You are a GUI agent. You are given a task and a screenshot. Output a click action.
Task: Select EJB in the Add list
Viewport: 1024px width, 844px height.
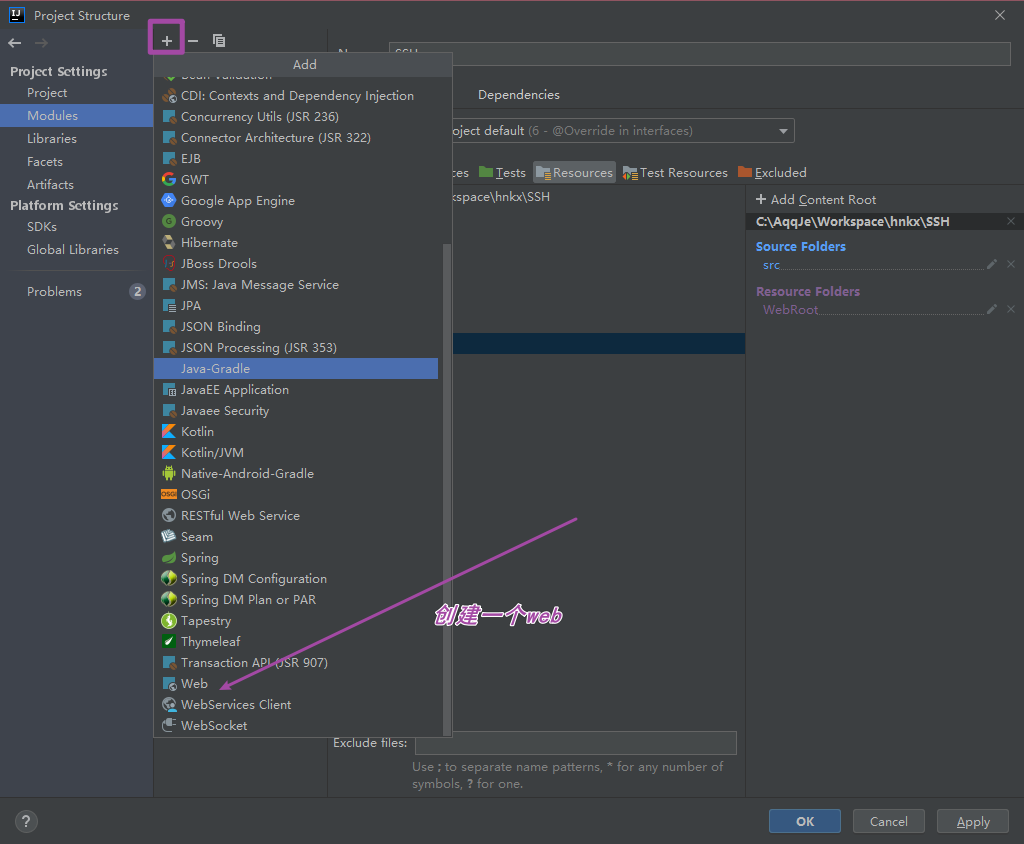tap(296, 158)
